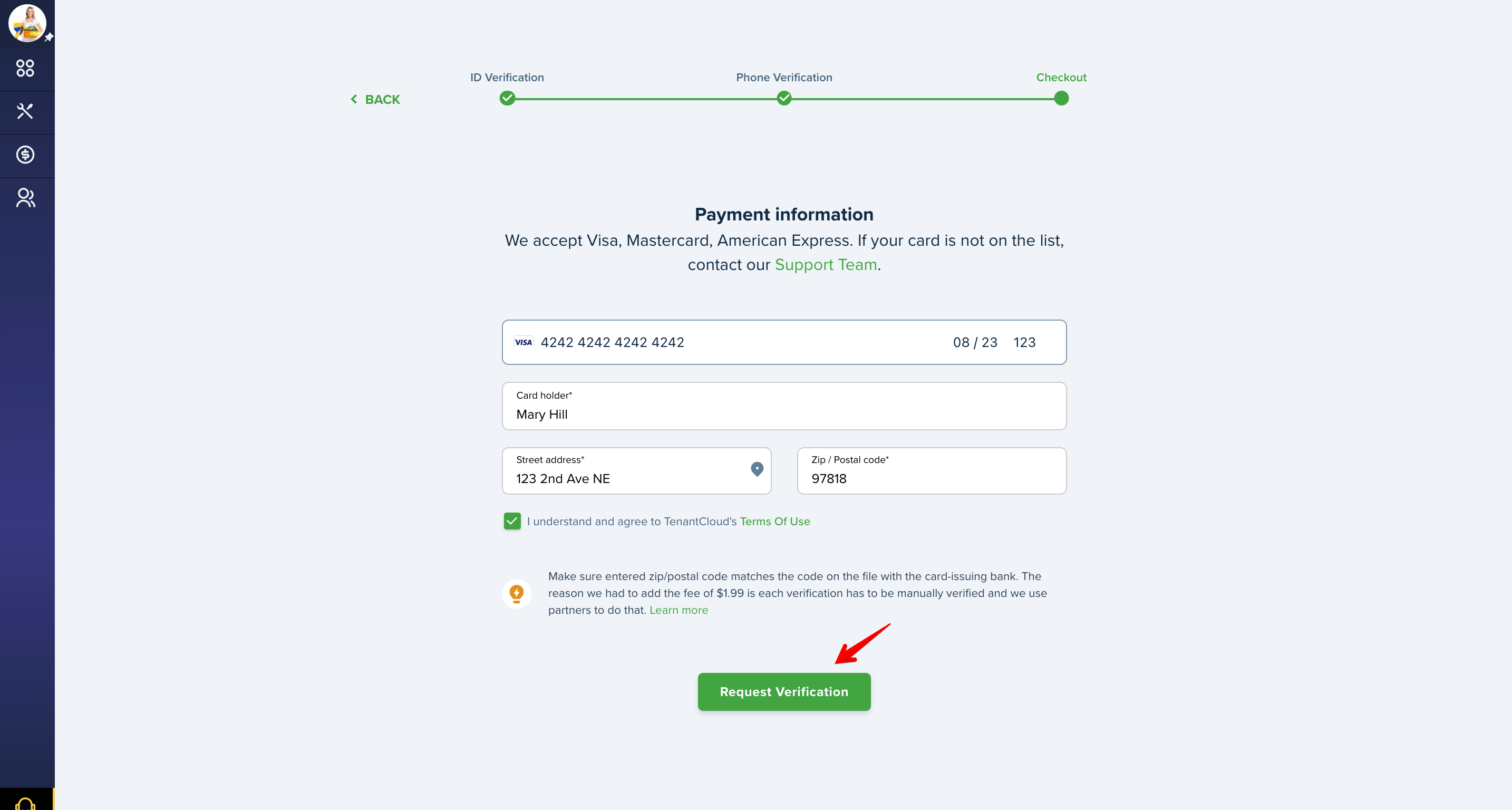The image size is (1512, 810).
Task: Open the user profile avatar
Action: [27, 24]
